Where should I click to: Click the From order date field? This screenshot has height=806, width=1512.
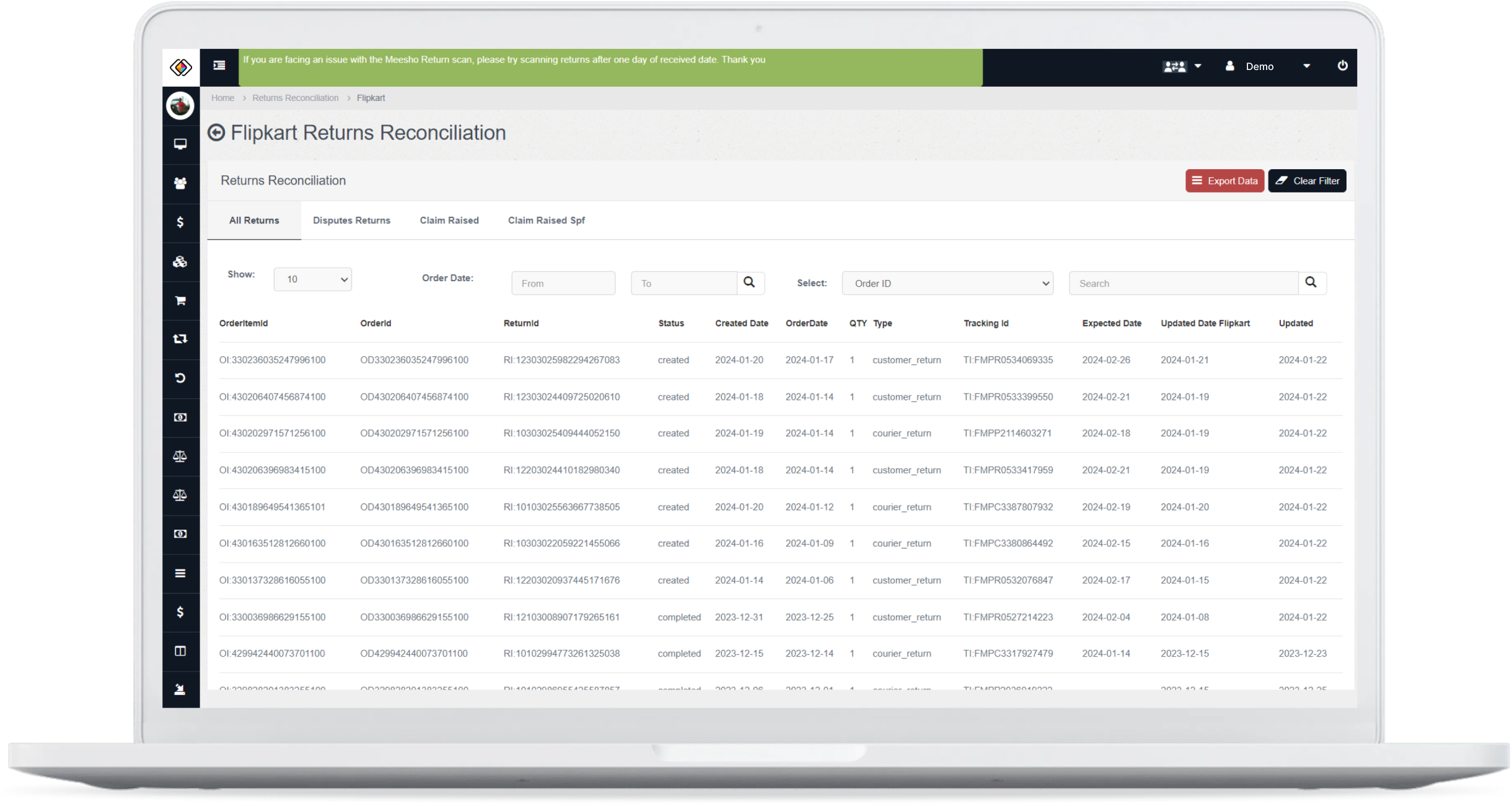(563, 283)
